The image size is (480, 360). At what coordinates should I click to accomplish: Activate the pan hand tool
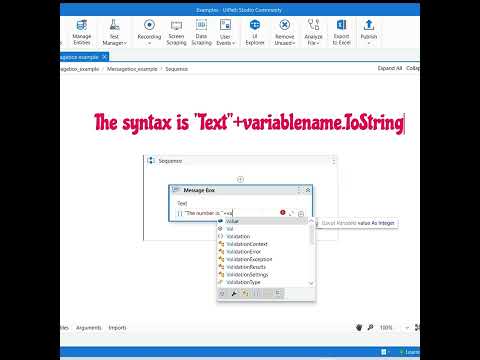pyautogui.click(x=359, y=328)
